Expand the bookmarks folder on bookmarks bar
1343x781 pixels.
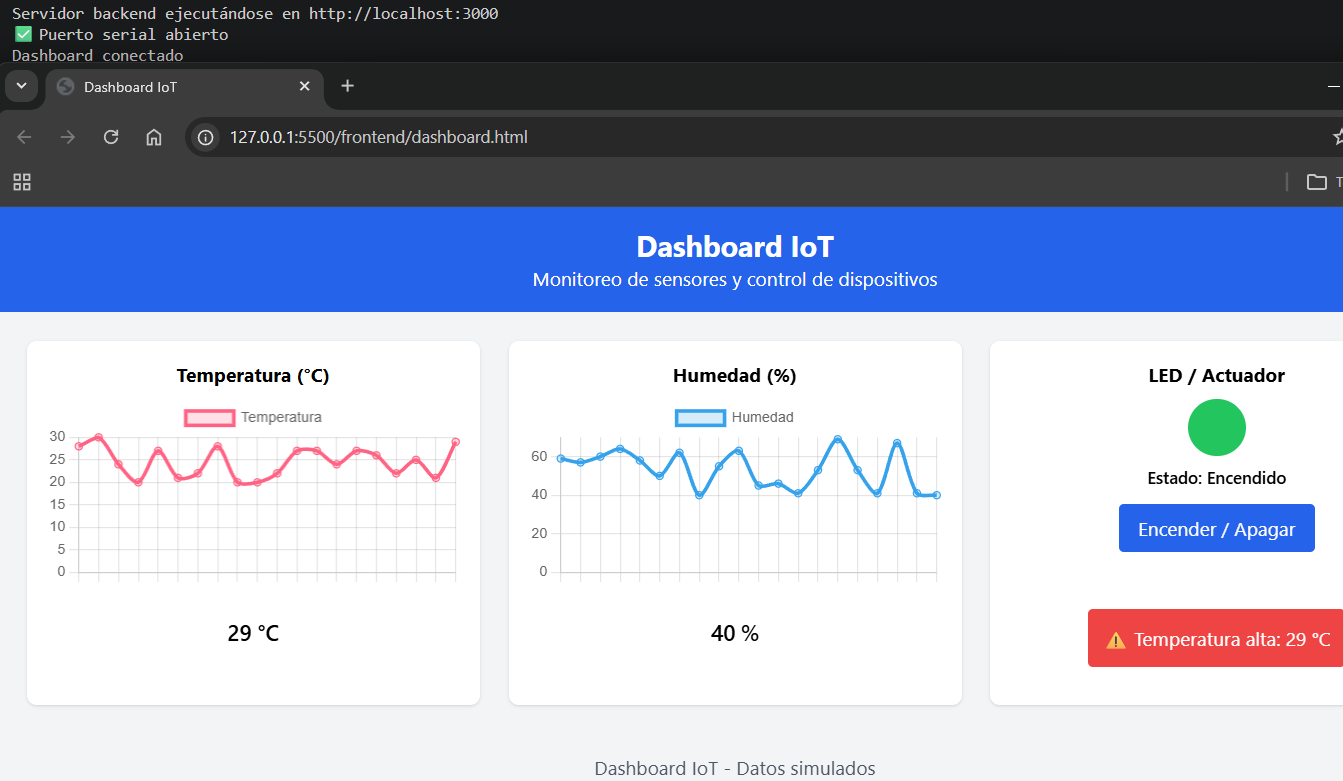click(x=1319, y=182)
